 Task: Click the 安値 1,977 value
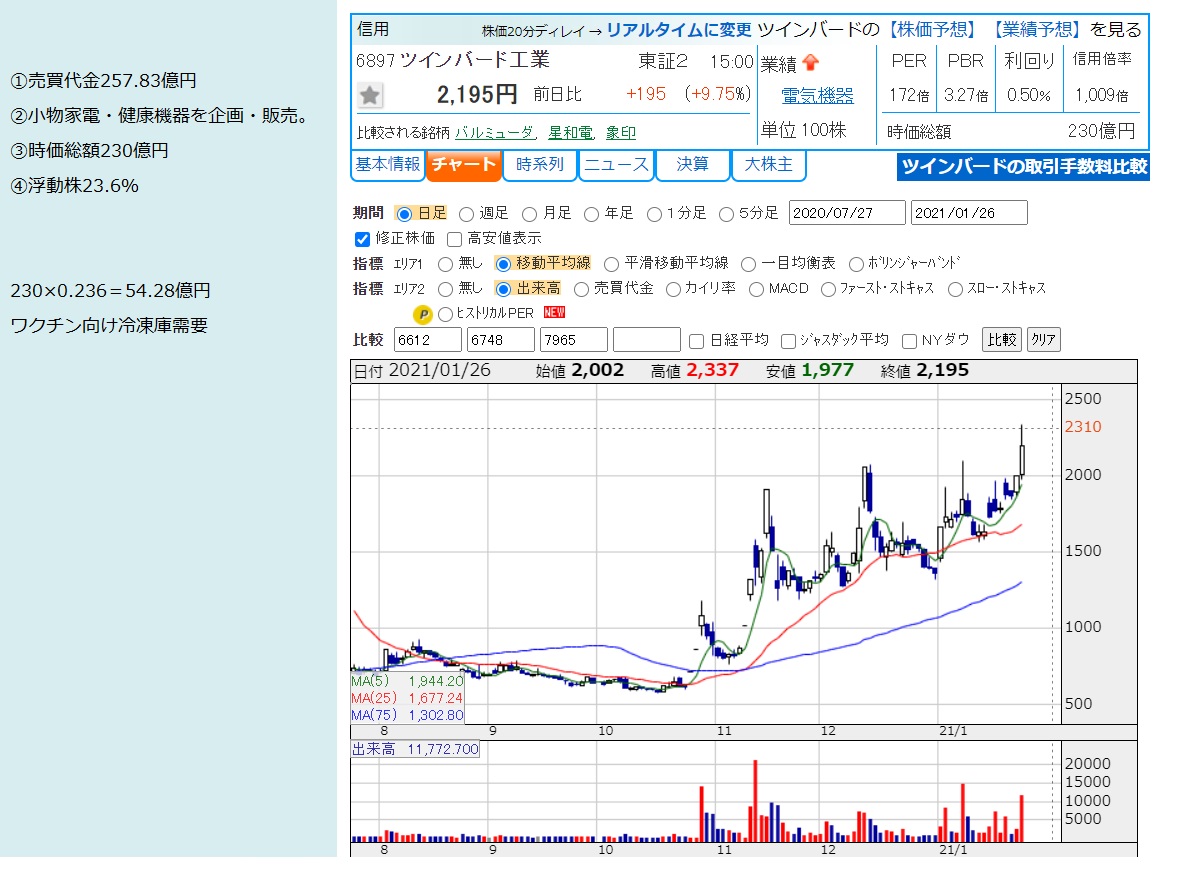[828, 370]
